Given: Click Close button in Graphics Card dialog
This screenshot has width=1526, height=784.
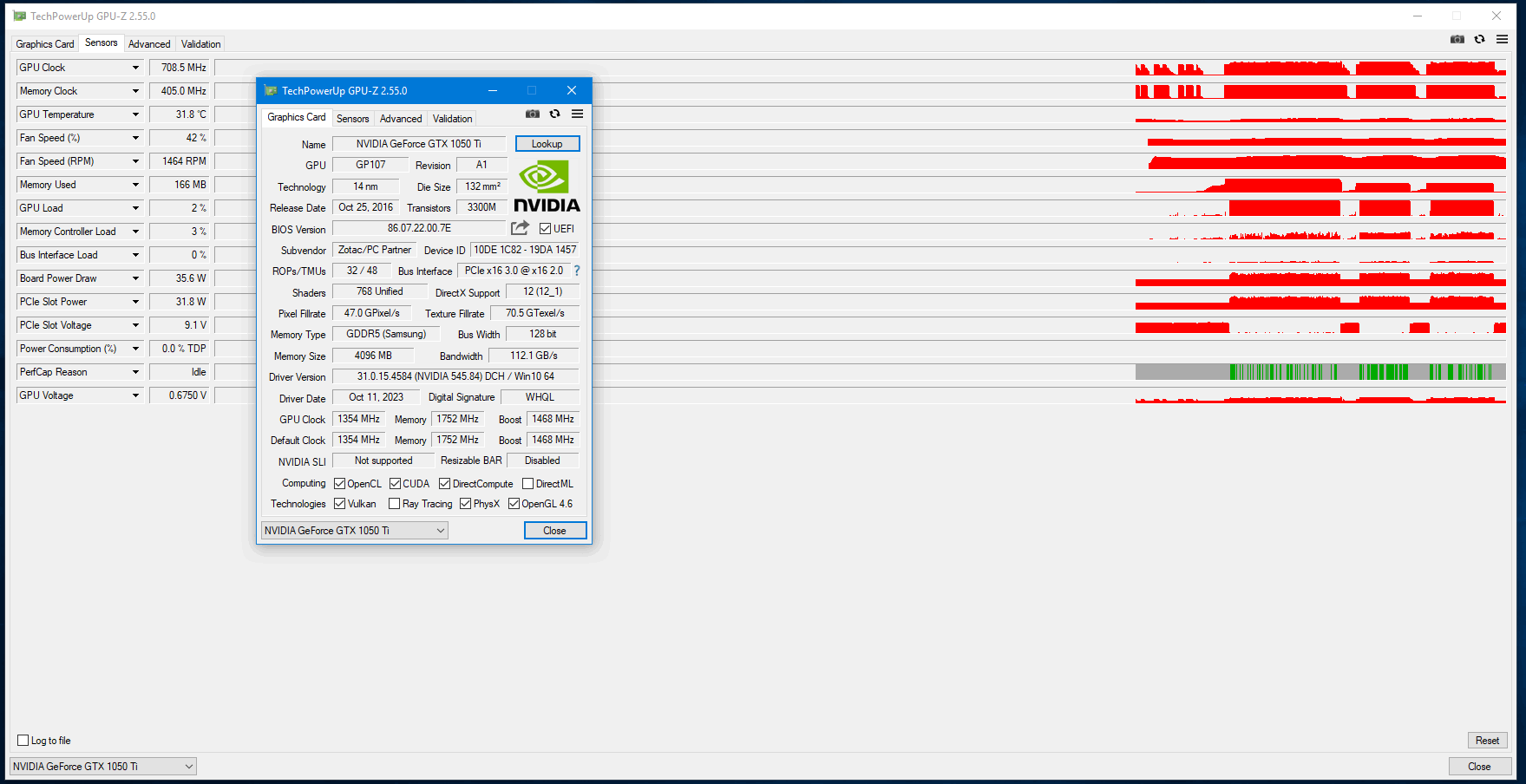Looking at the screenshot, I should tap(555, 531).
